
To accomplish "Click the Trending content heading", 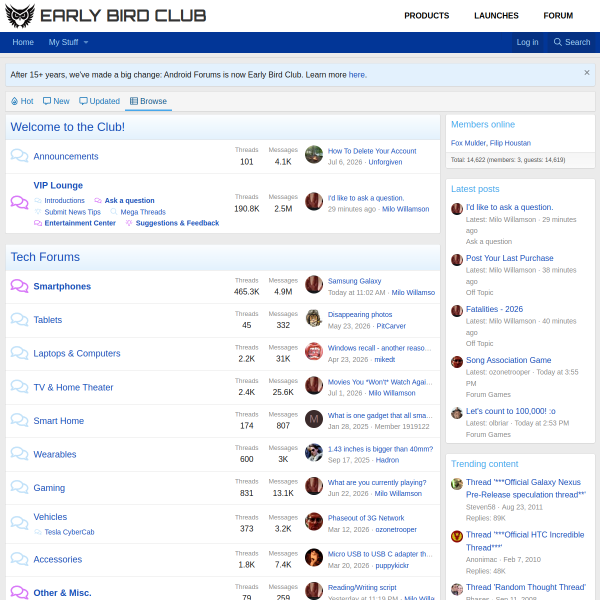I will pyautogui.click(x=484, y=464).
